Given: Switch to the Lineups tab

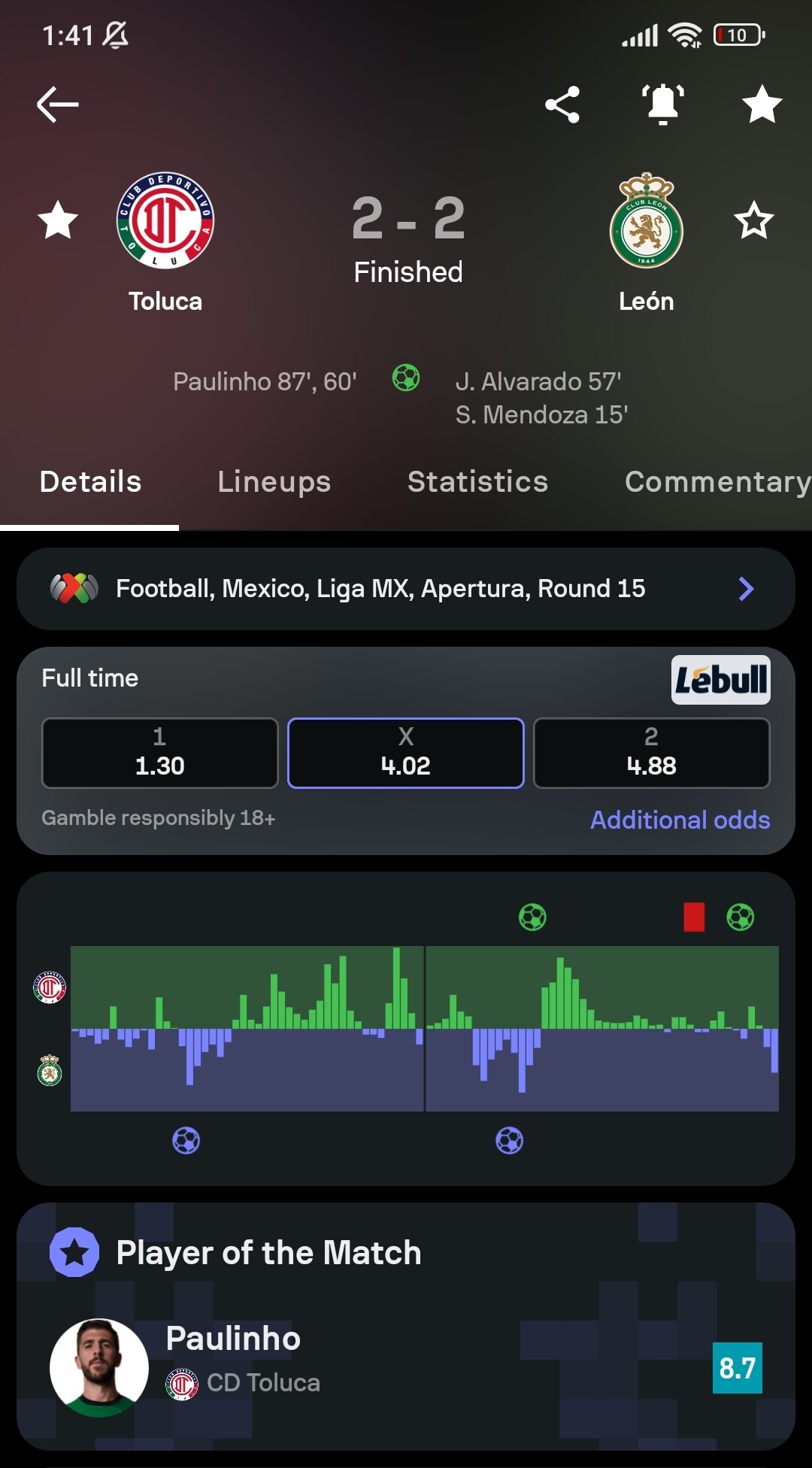Looking at the screenshot, I should [274, 482].
